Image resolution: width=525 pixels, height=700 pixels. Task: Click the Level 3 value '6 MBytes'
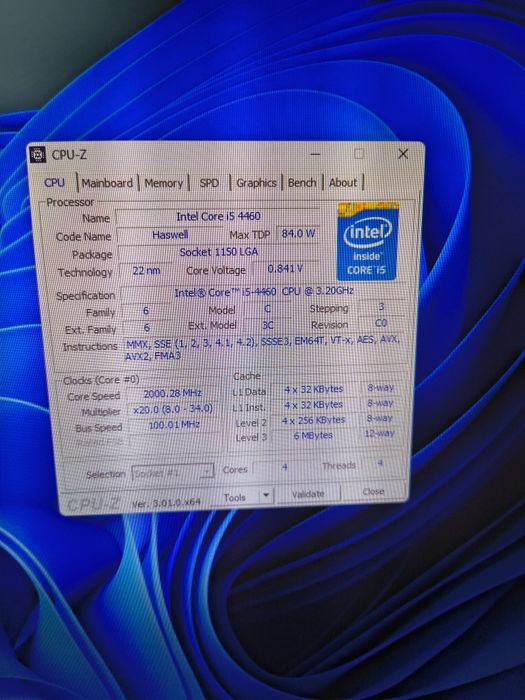pyautogui.click(x=313, y=435)
